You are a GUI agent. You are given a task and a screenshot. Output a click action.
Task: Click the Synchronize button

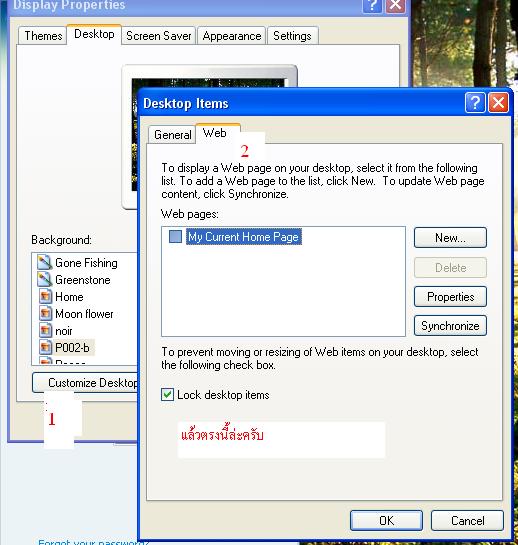point(450,326)
